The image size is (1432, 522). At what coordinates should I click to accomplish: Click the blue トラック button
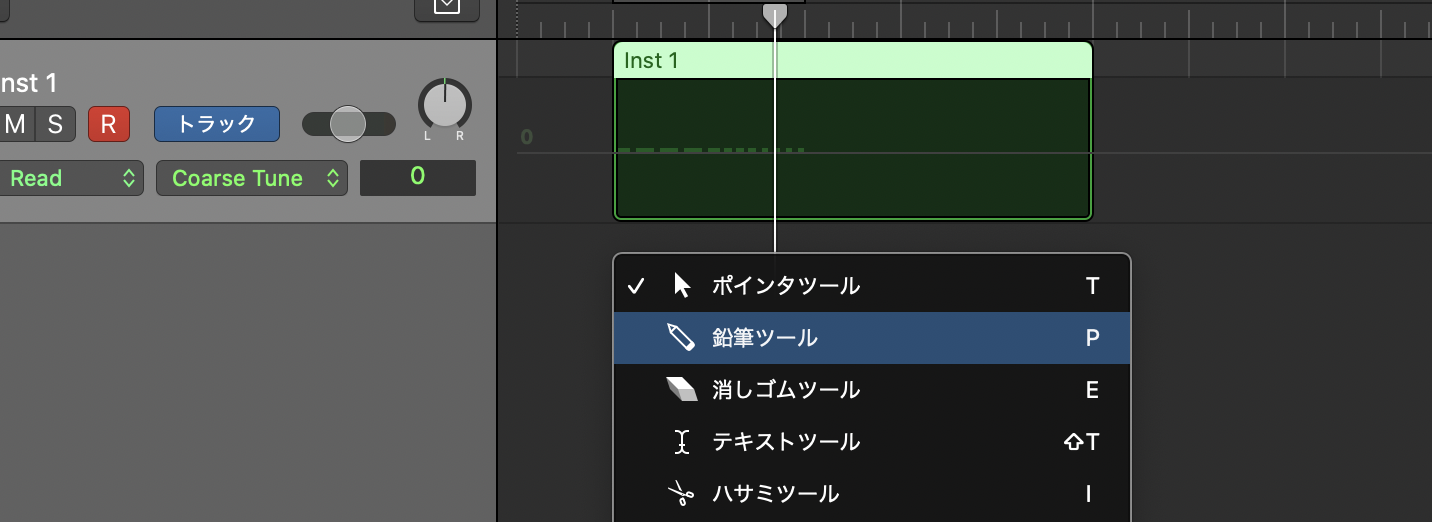click(216, 124)
